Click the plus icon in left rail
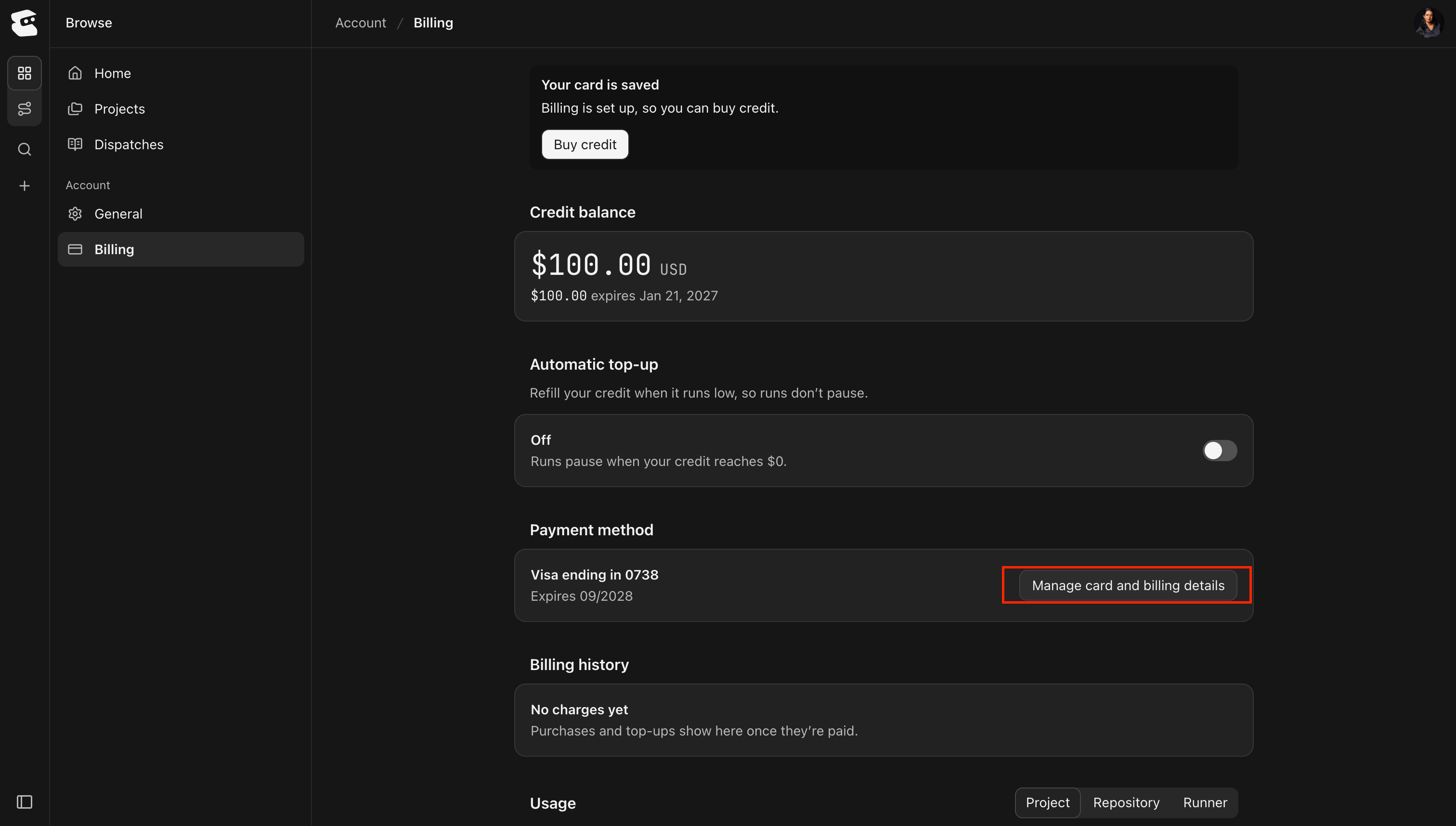 [25, 185]
